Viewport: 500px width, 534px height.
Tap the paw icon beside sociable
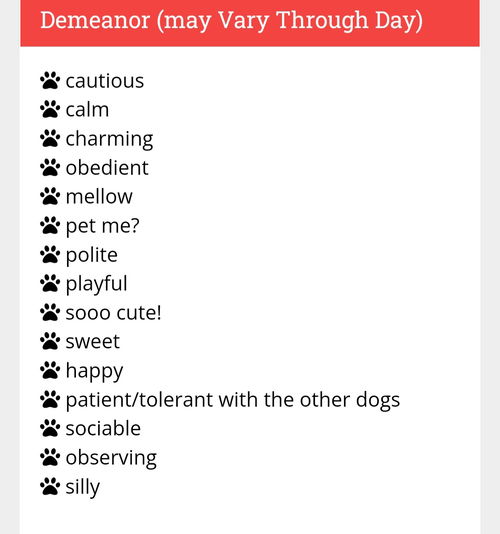50,428
